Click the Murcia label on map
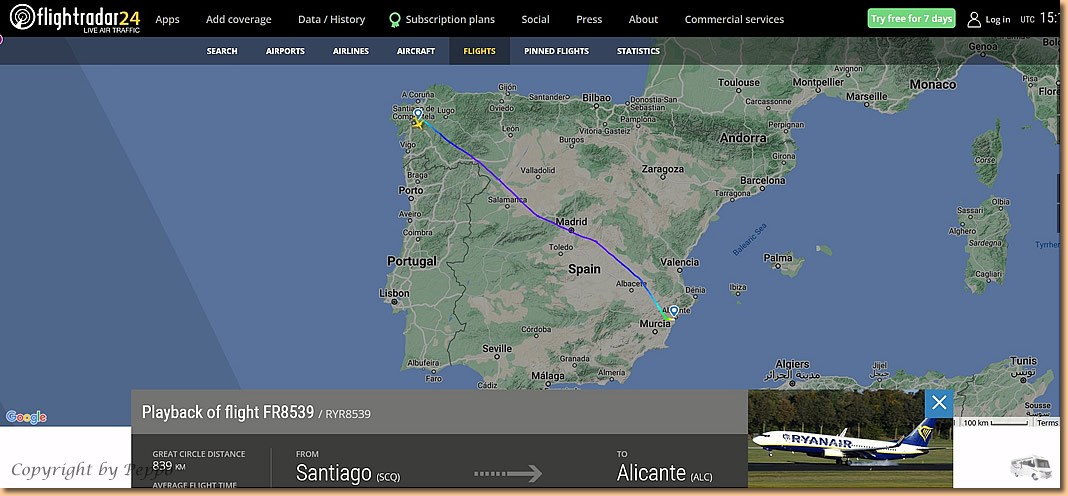The image size is (1068, 496). click(655, 326)
